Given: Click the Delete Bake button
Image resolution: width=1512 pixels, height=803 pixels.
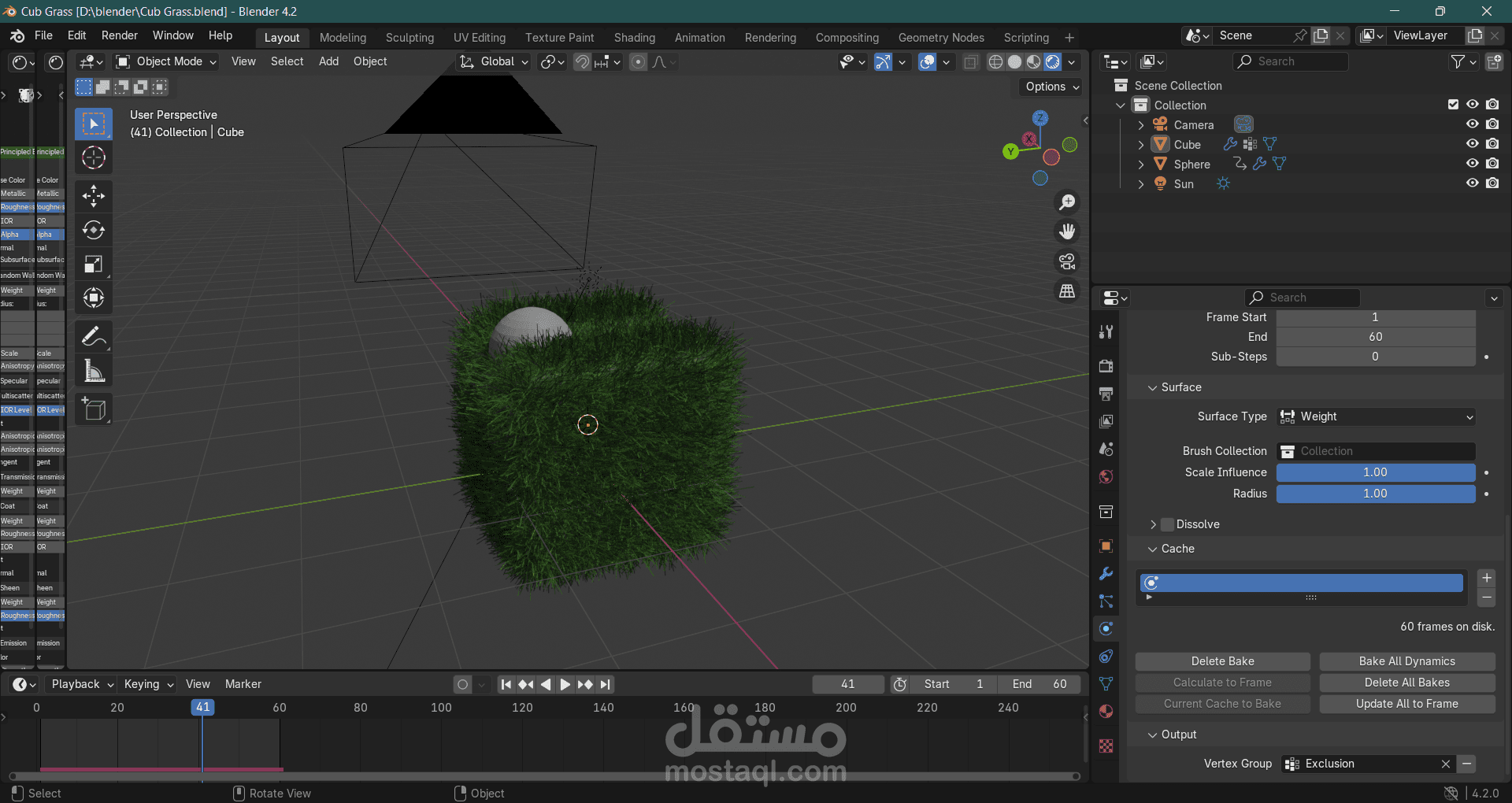Looking at the screenshot, I should pyautogui.click(x=1222, y=662).
